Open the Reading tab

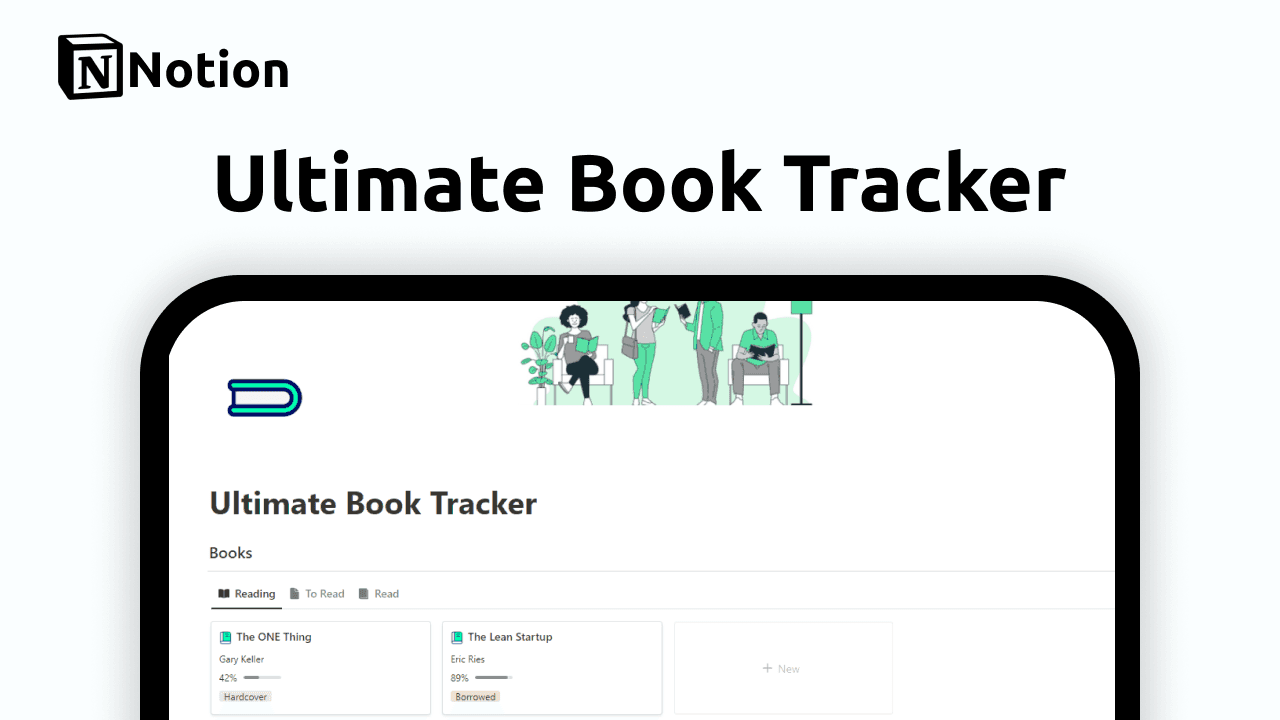(x=246, y=594)
